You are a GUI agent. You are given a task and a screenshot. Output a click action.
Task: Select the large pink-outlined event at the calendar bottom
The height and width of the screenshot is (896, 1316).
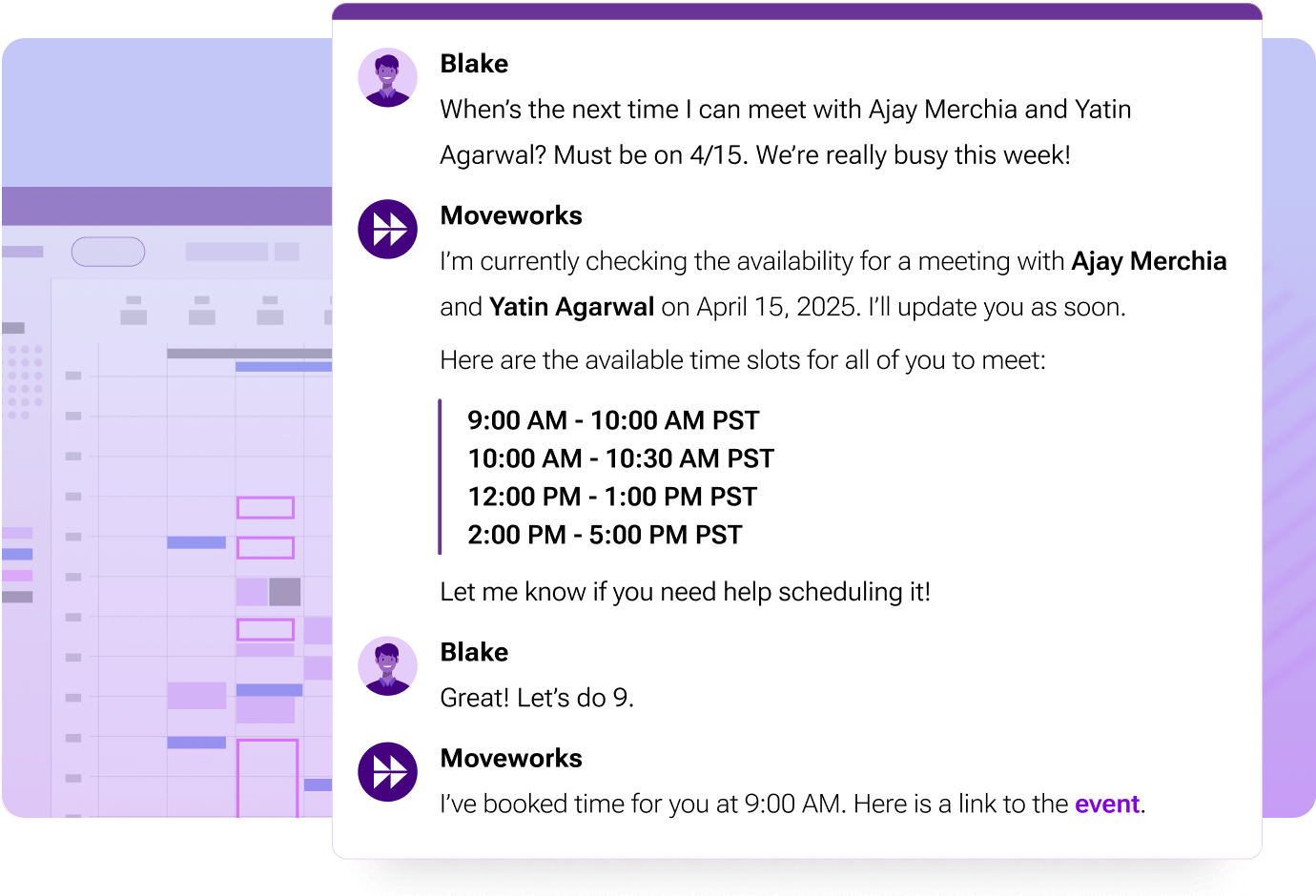(267, 777)
